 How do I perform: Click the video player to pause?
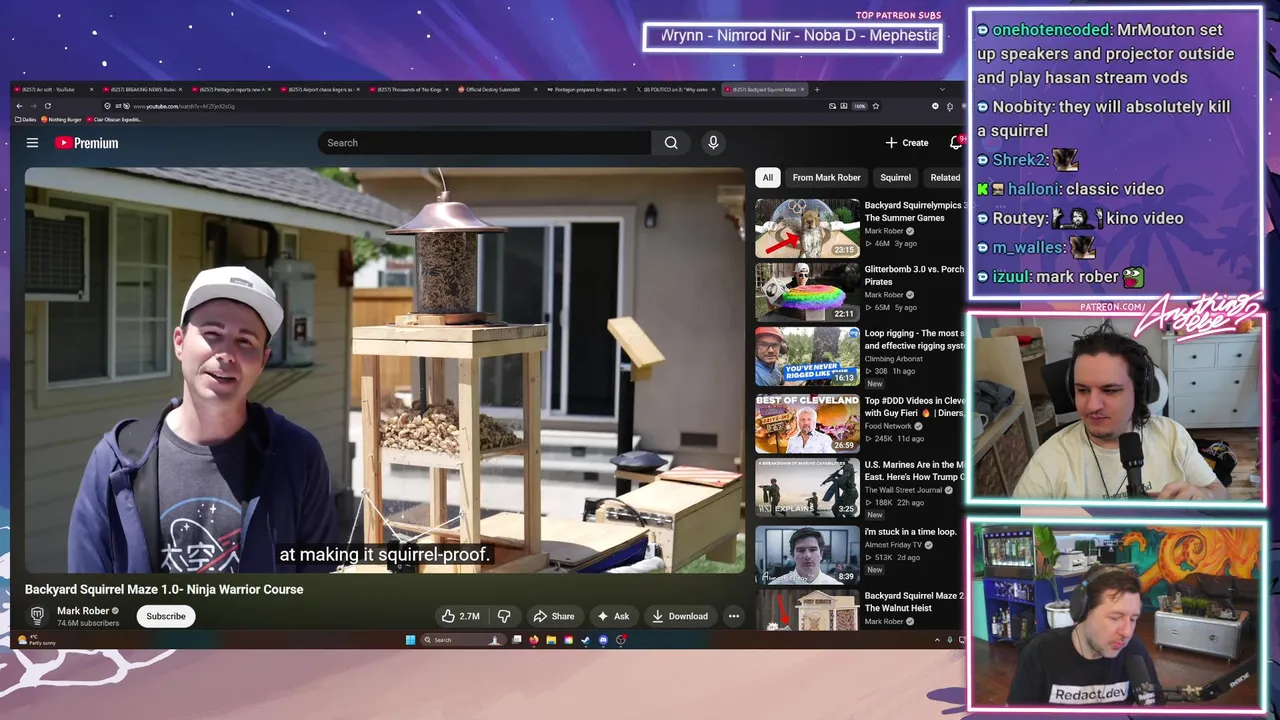(x=385, y=370)
